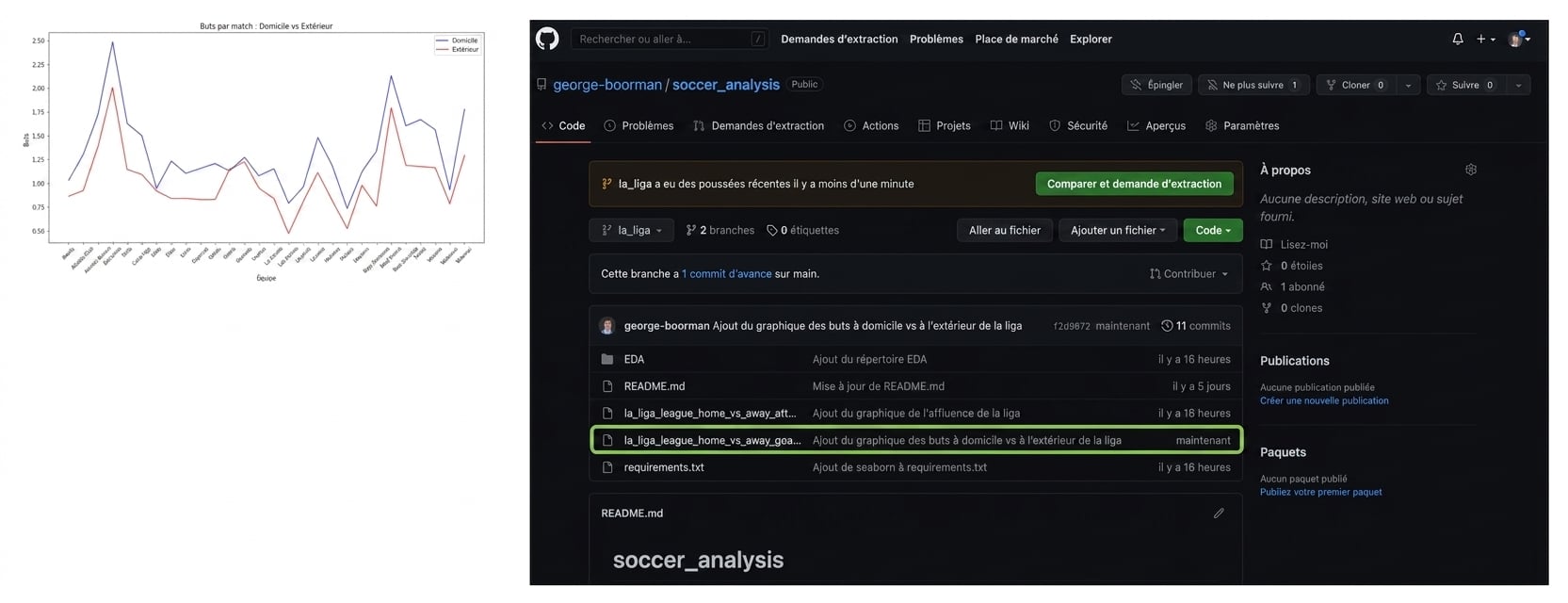The image size is (1568, 603).
Task: Expand the dropdown arrow beside Cloner
Action: pyautogui.click(x=1408, y=85)
